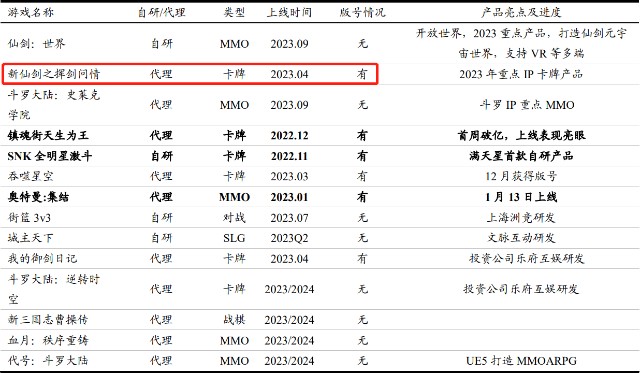Select the game name 仙剑：世界
Image resolution: width=640 pixels, height=373 pixels.
pyautogui.click(x=36, y=43)
